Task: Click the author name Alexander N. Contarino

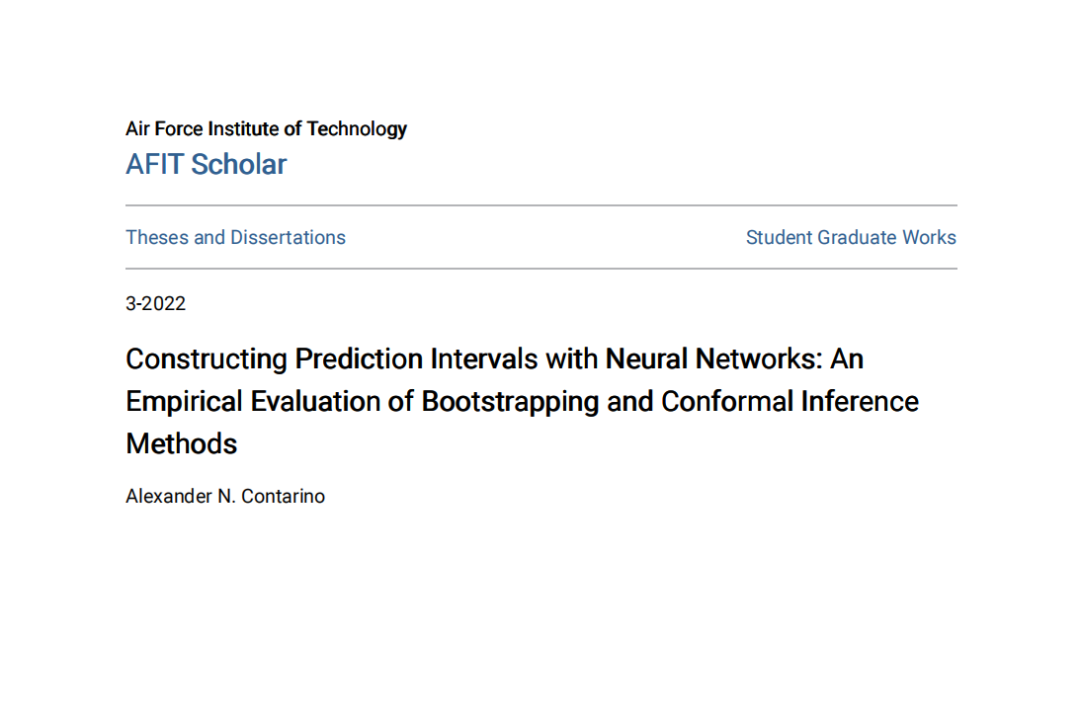Action: (x=225, y=496)
